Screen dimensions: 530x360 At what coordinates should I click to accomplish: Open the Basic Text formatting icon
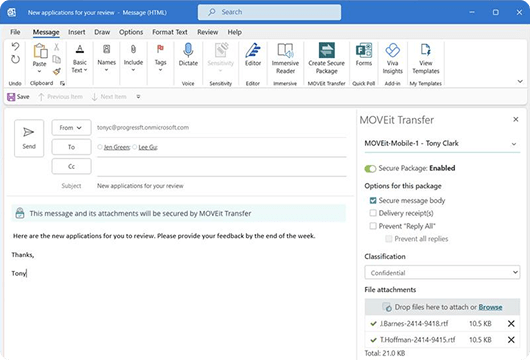coord(80,49)
